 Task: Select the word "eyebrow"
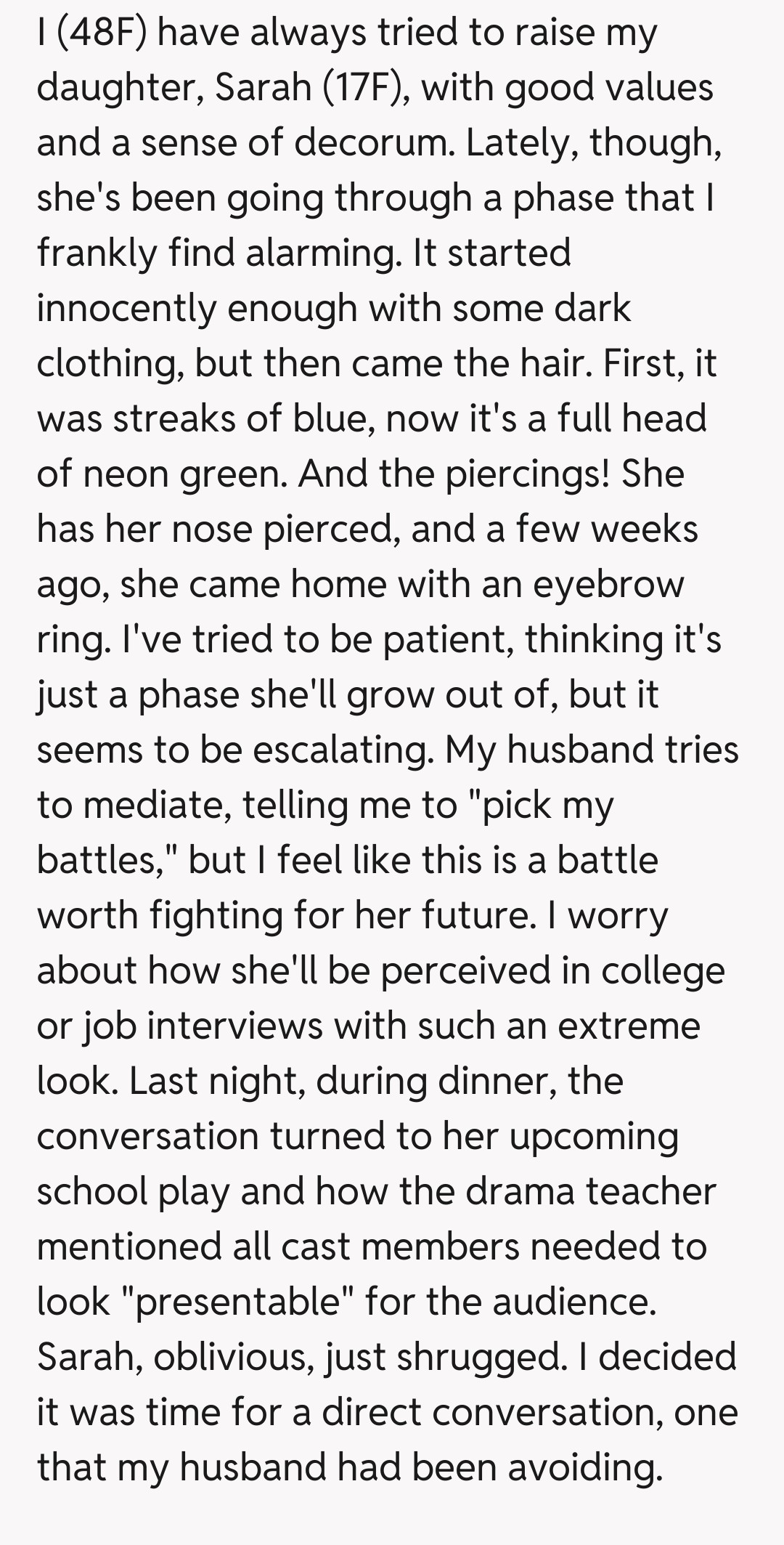tap(608, 585)
